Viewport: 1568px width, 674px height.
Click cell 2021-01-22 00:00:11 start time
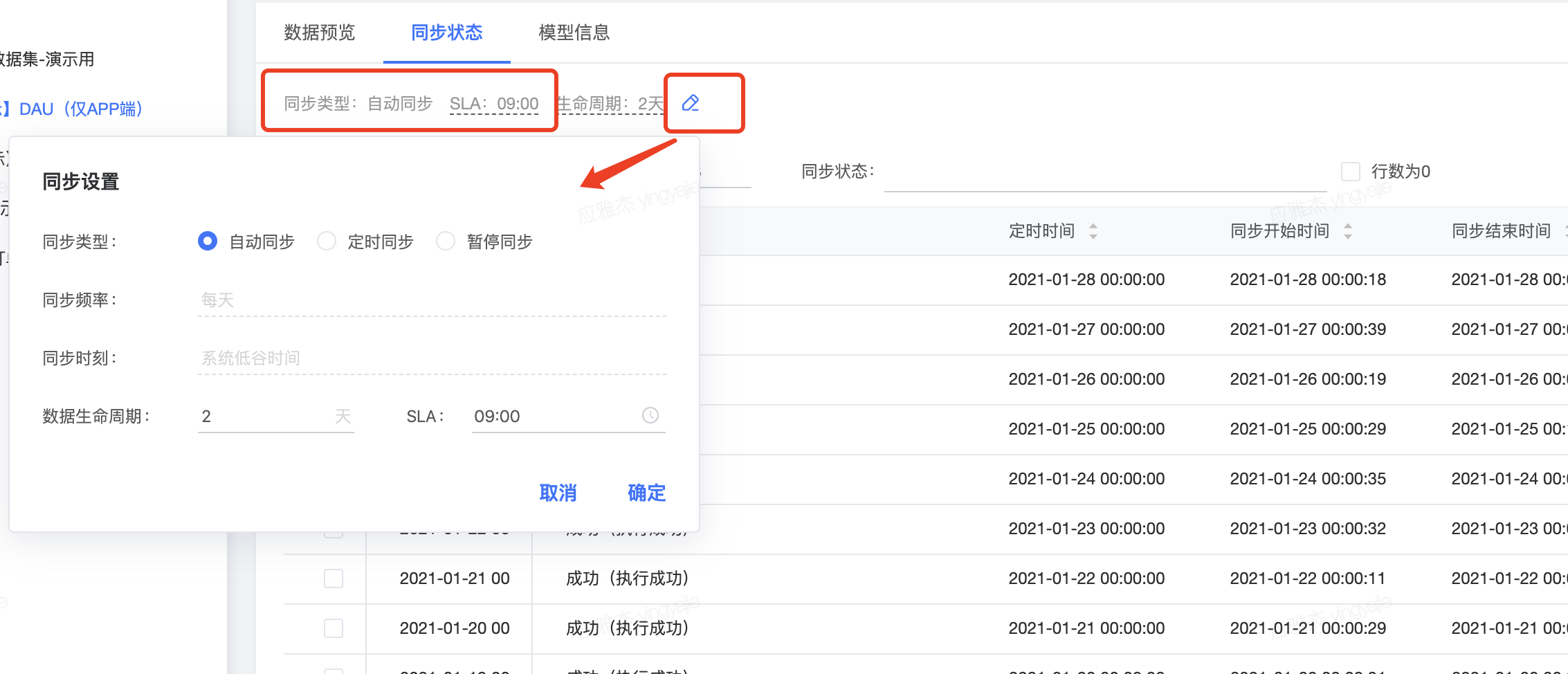(1309, 579)
